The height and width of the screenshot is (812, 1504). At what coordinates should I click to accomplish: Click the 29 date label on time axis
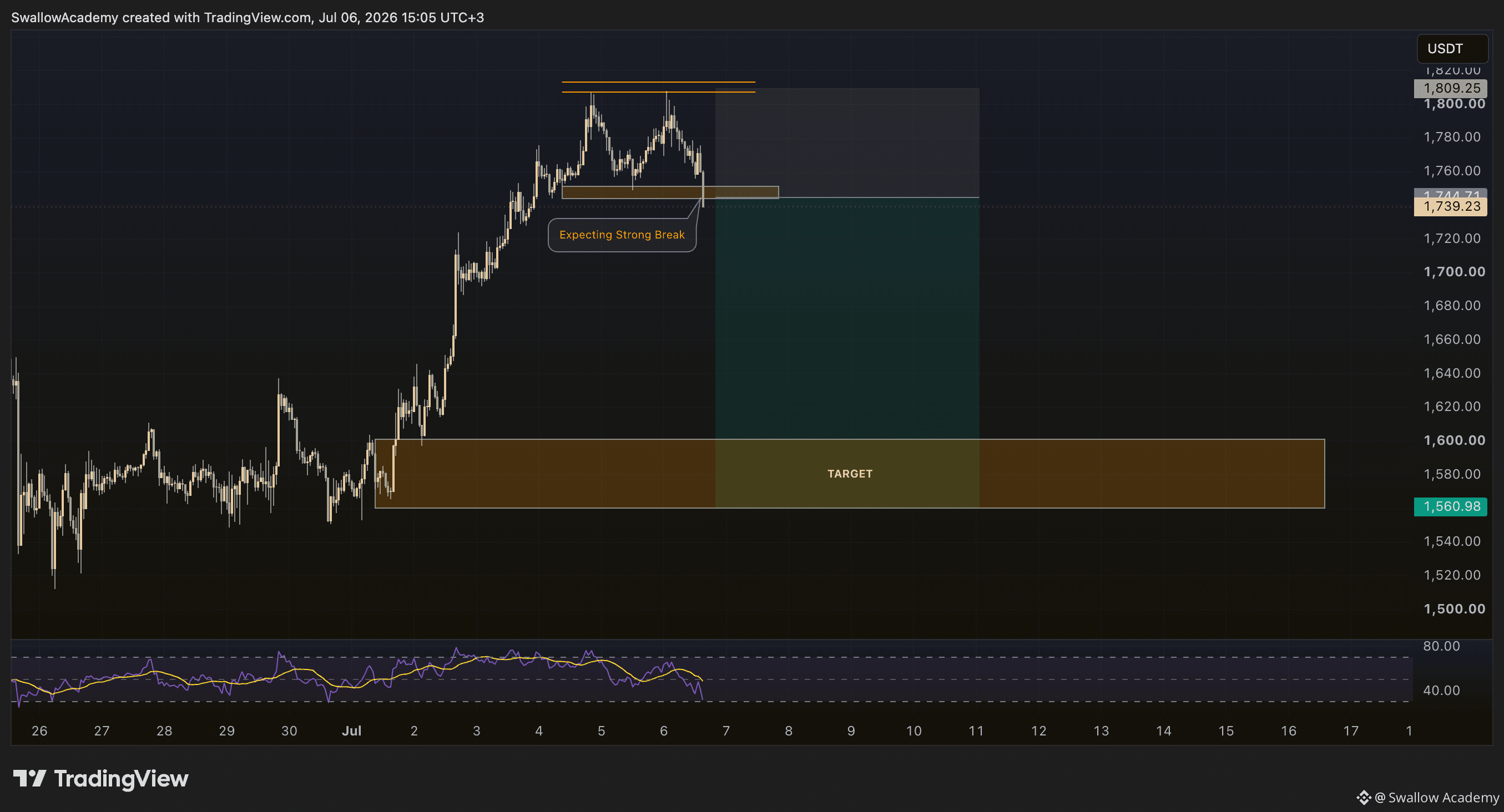click(x=226, y=731)
